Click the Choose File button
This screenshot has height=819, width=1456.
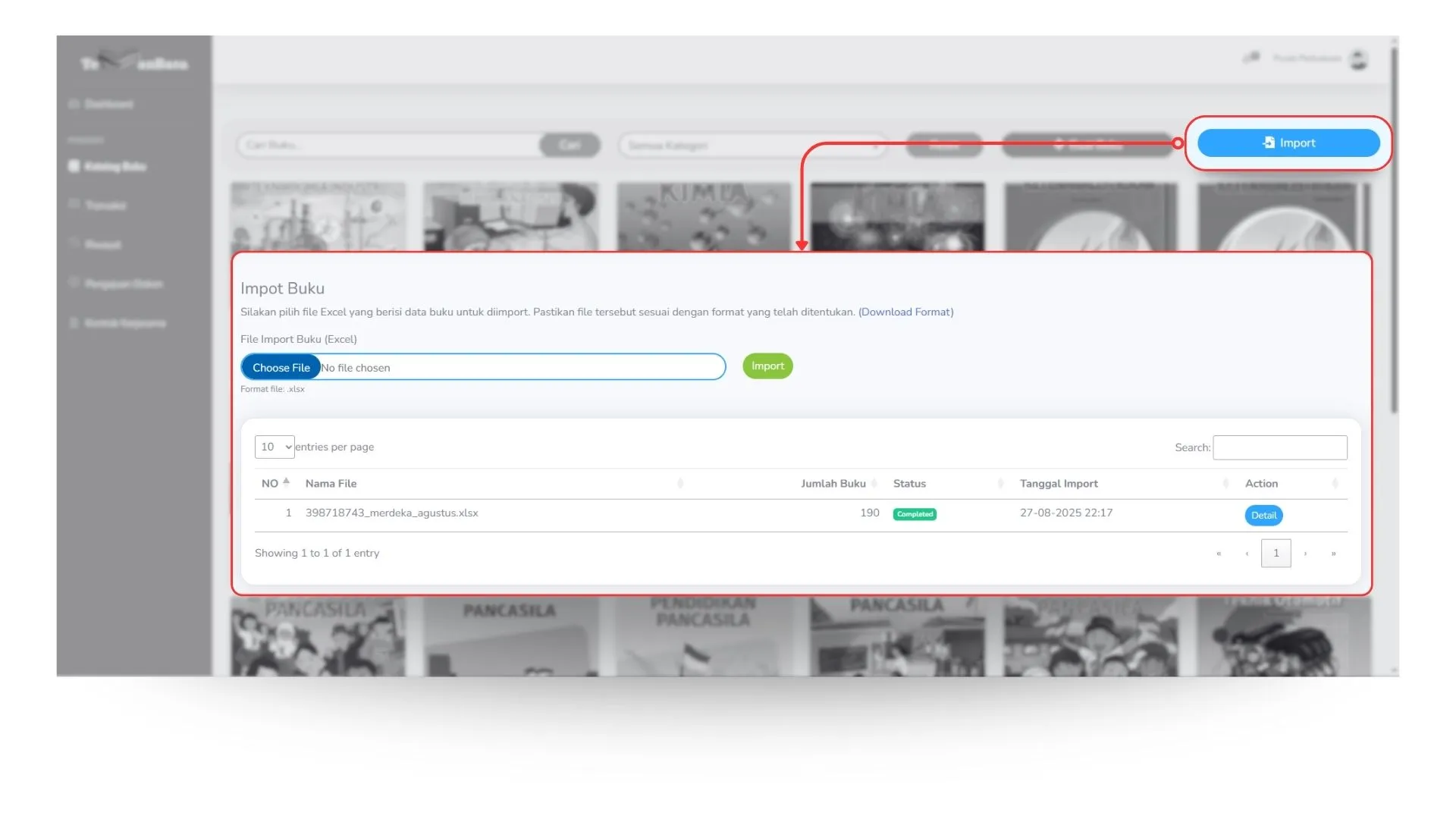tap(281, 367)
